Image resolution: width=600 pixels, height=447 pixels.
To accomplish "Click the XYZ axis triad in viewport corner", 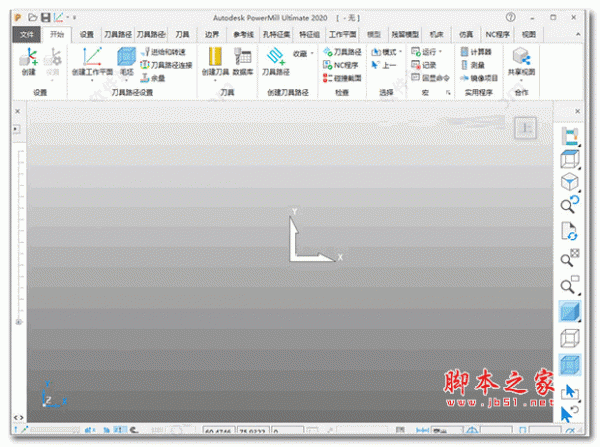I will coord(54,394).
